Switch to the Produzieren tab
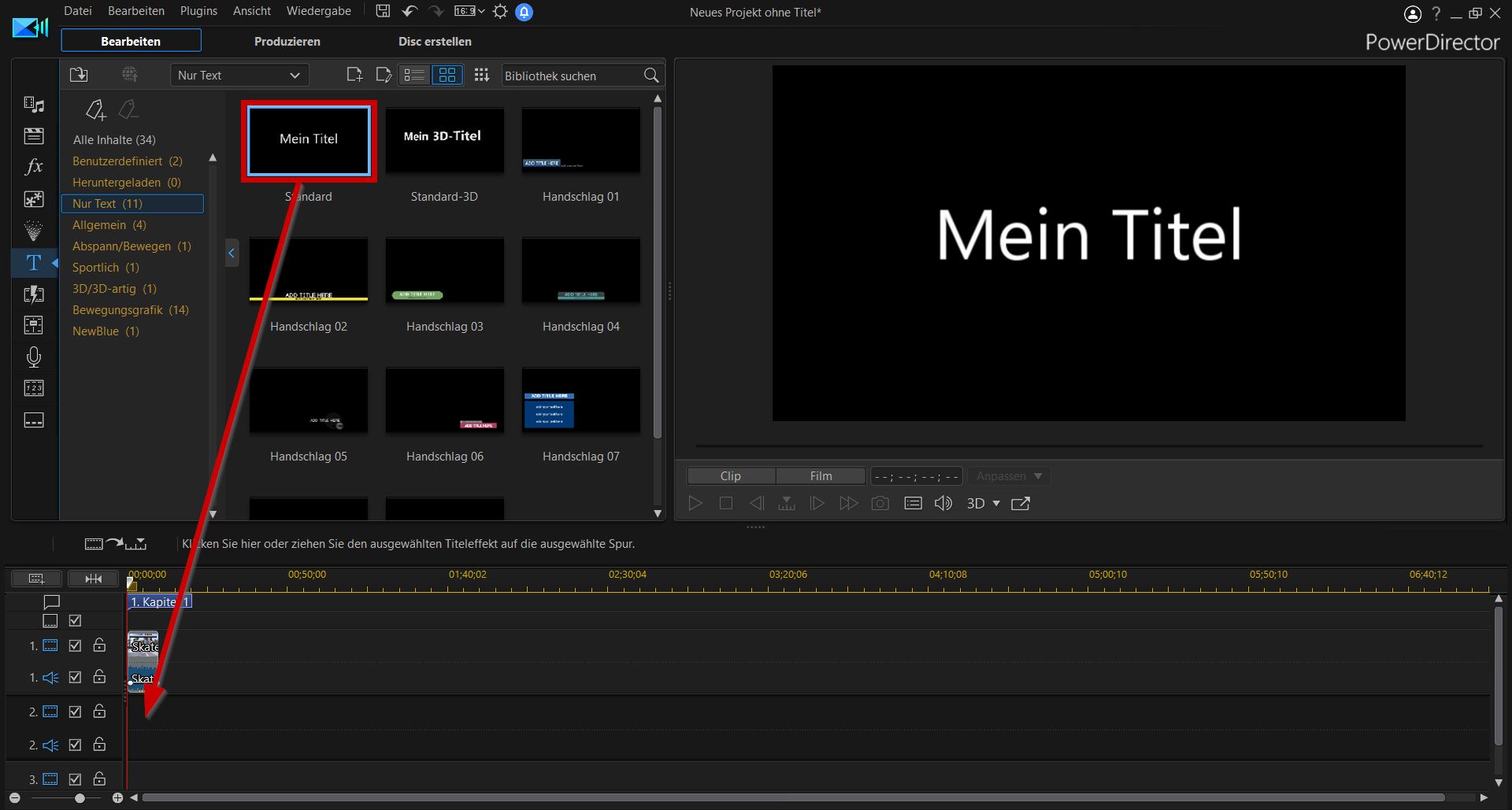 point(287,41)
